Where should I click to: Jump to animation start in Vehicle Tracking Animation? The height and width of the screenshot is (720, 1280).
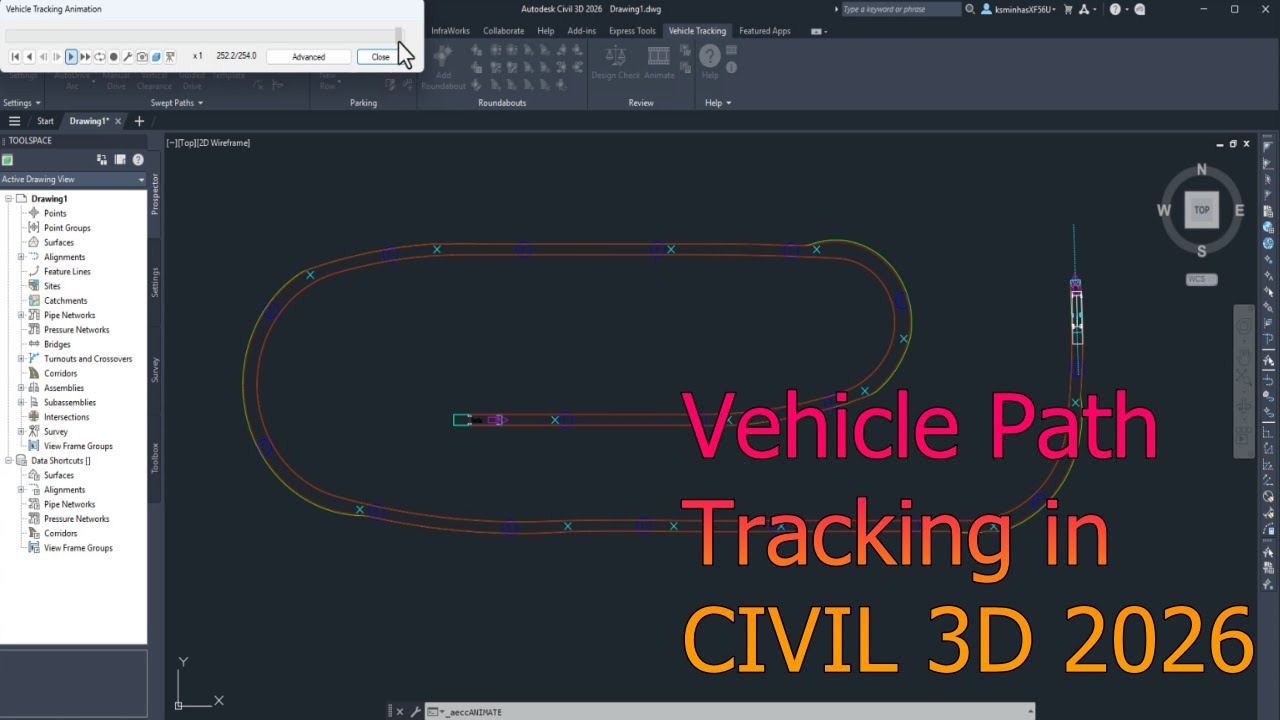15,57
